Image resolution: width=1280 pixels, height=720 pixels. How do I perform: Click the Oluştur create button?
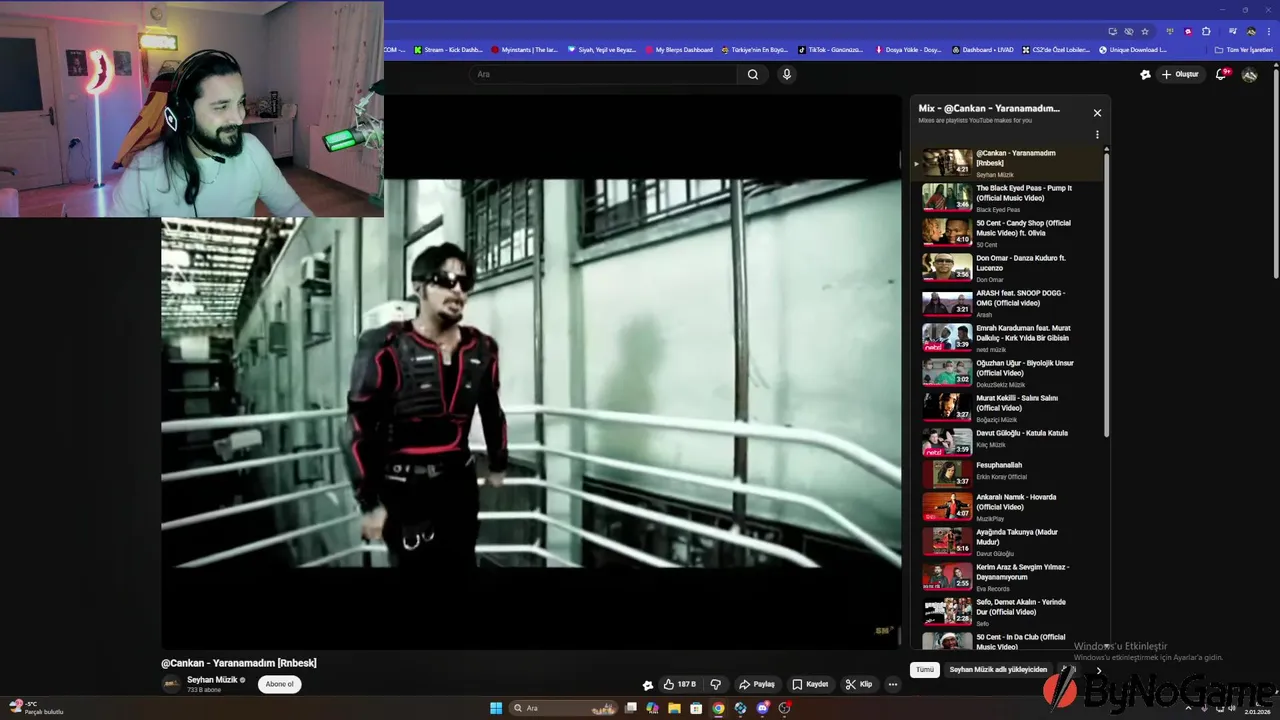pos(1180,74)
